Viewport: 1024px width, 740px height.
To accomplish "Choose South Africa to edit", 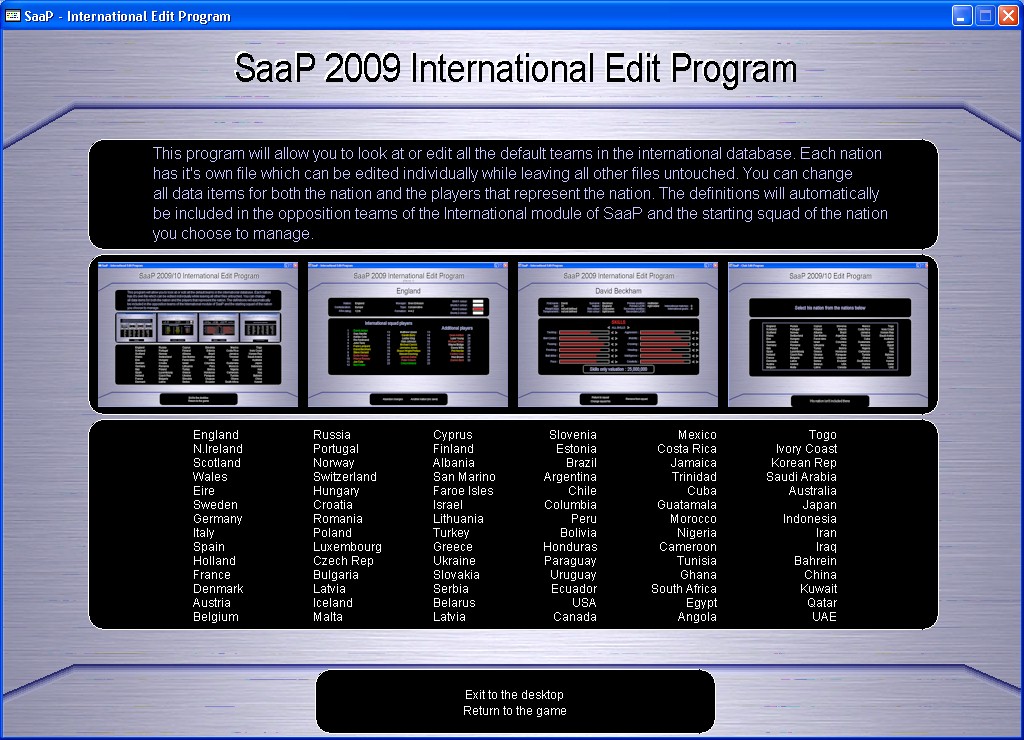I will pyautogui.click(x=684, y=588).
